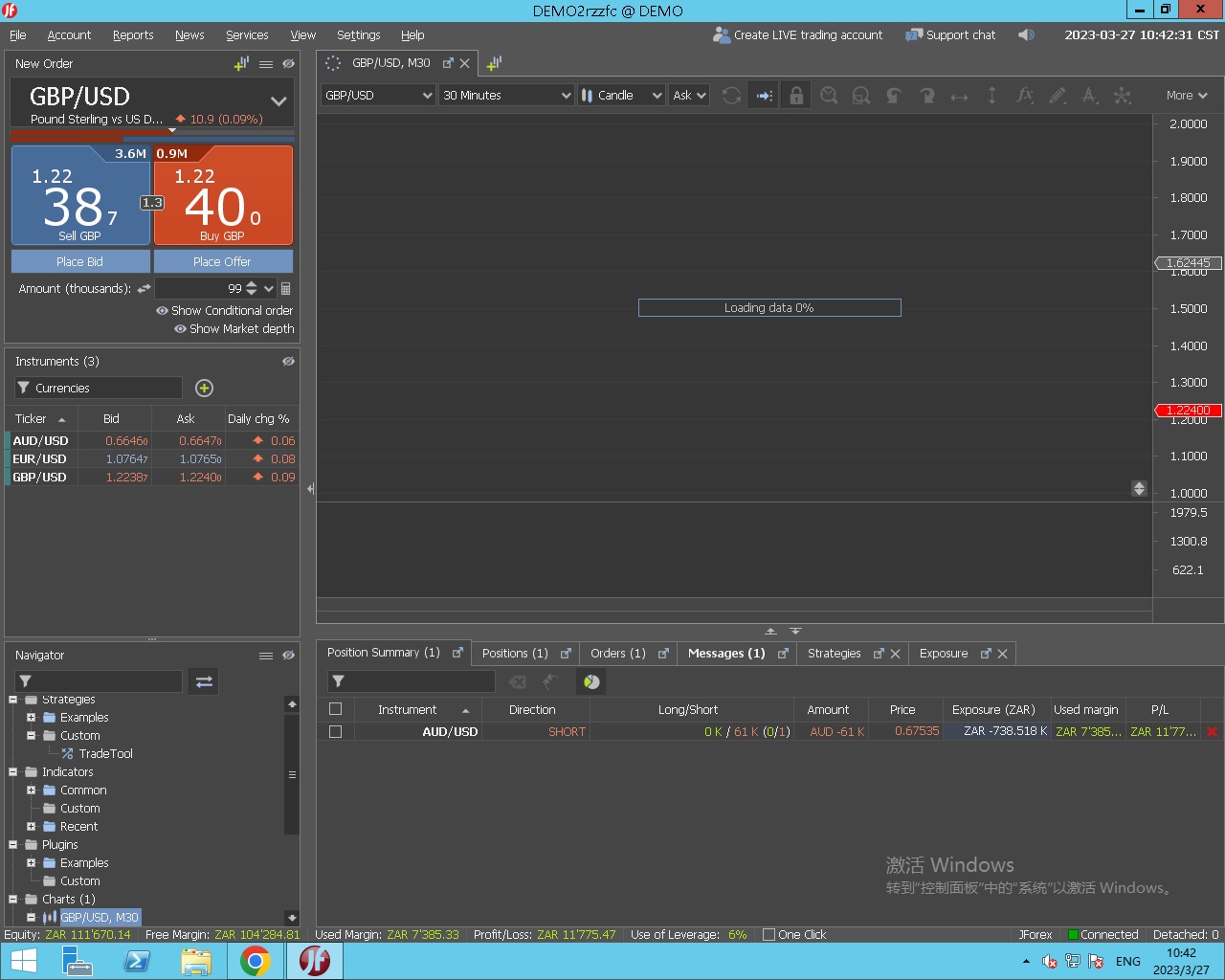Click the red 1.22400 price marker on axis

(1188, 411)
